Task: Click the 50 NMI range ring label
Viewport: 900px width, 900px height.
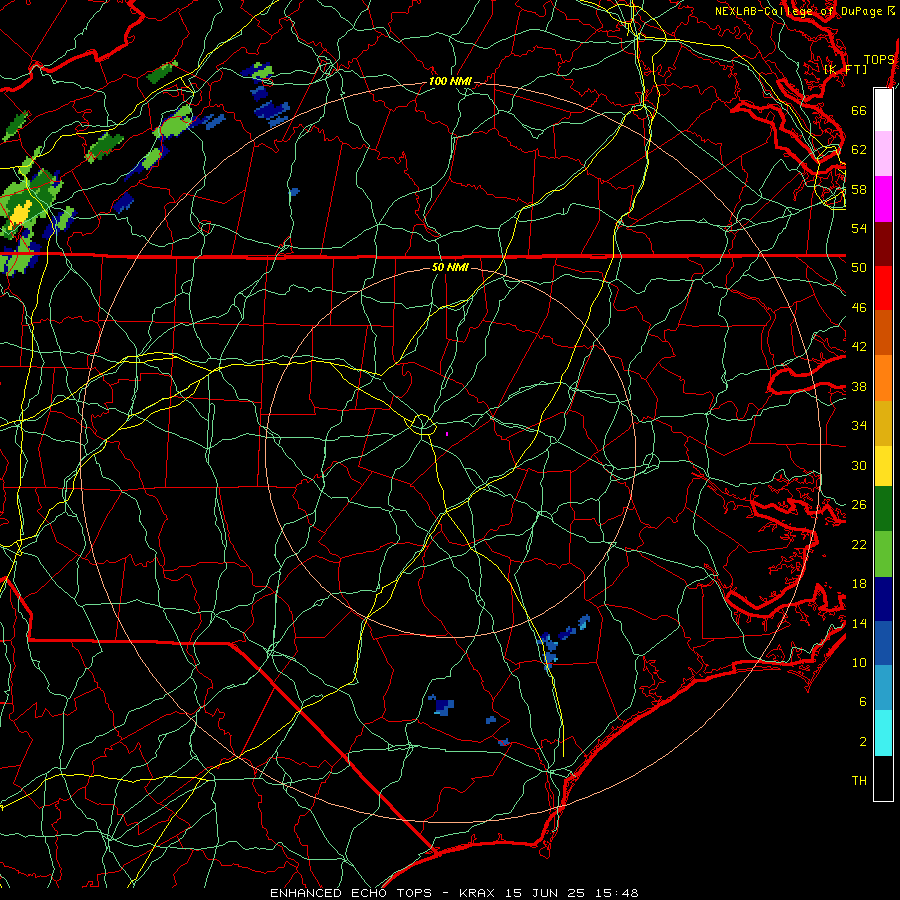Action: pos(450,267)
